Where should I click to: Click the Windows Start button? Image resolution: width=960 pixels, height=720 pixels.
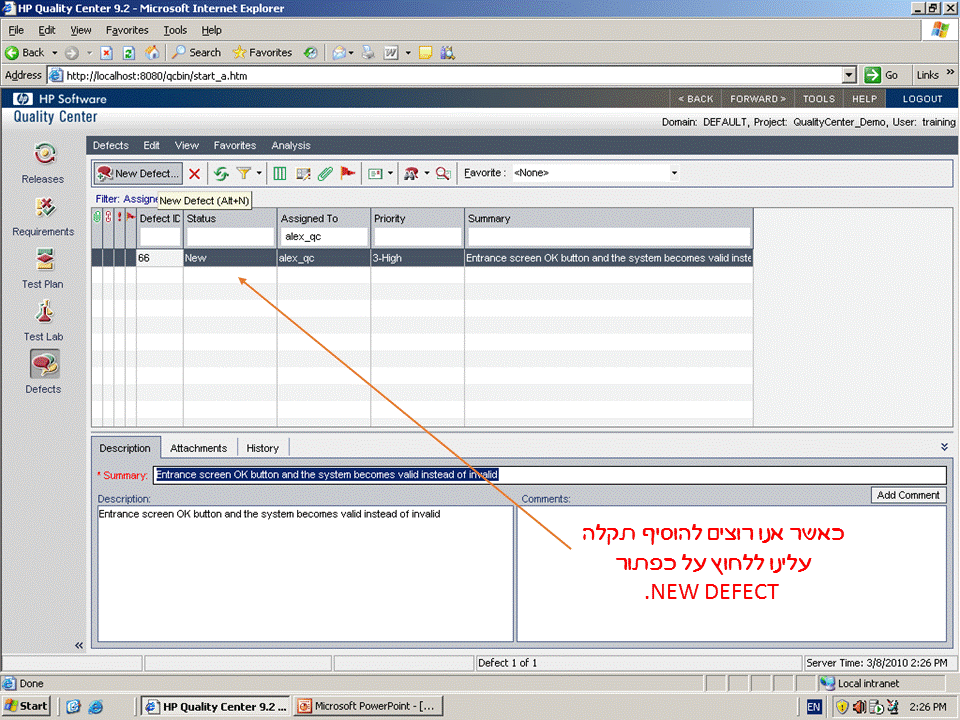click(26, 706)
